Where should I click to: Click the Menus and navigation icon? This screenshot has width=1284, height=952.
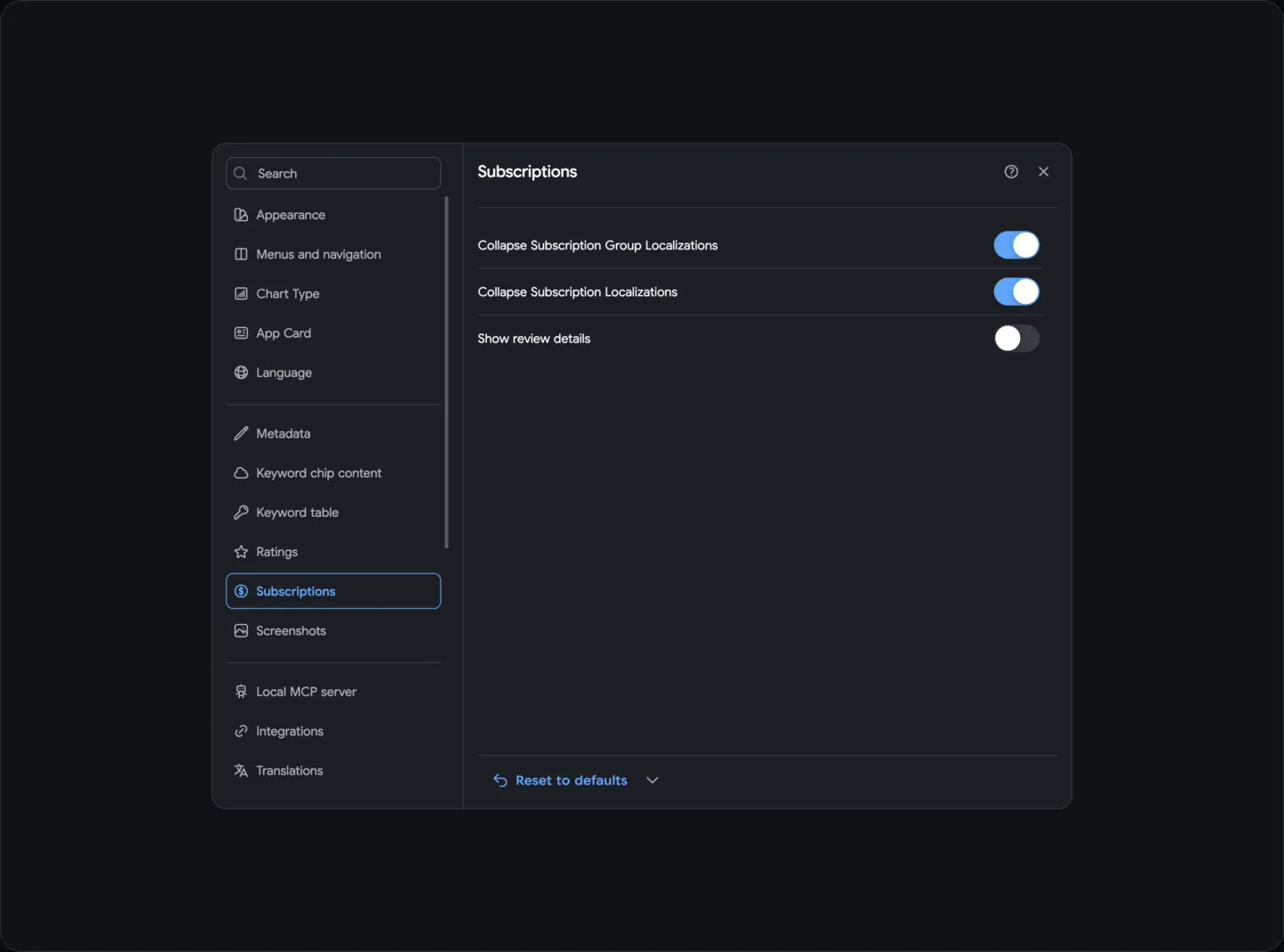pos(241,254)
